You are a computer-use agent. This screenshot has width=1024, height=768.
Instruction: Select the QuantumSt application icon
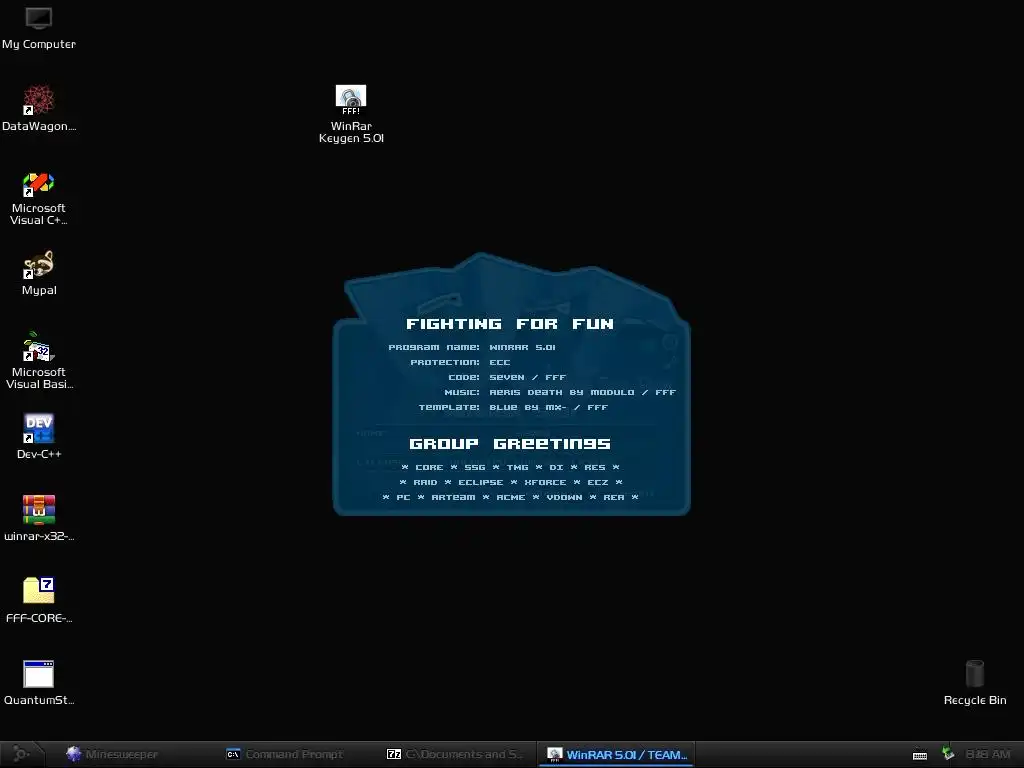tap(39, 682)
